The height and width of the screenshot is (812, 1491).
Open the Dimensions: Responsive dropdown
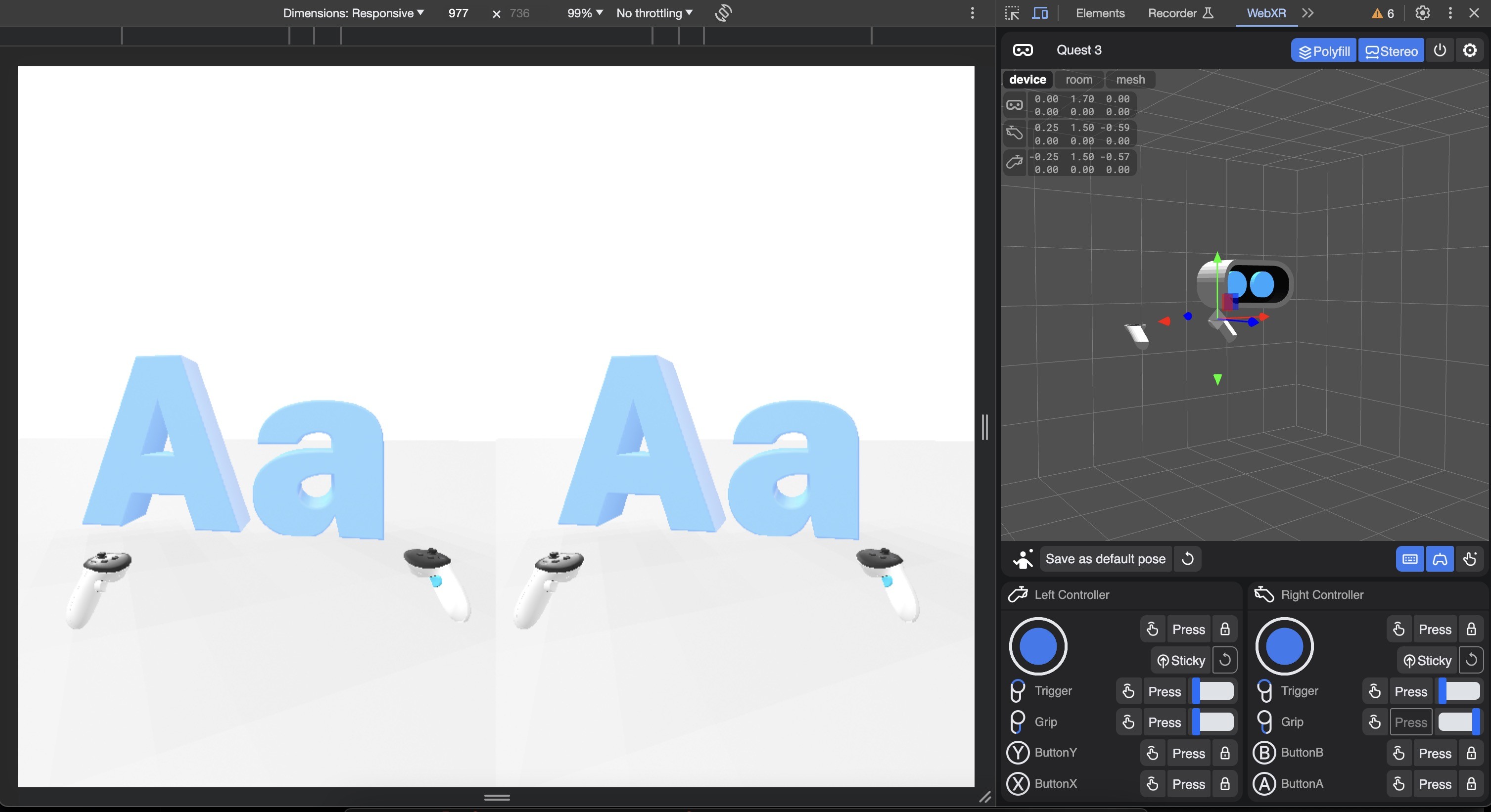pos(353,13)
